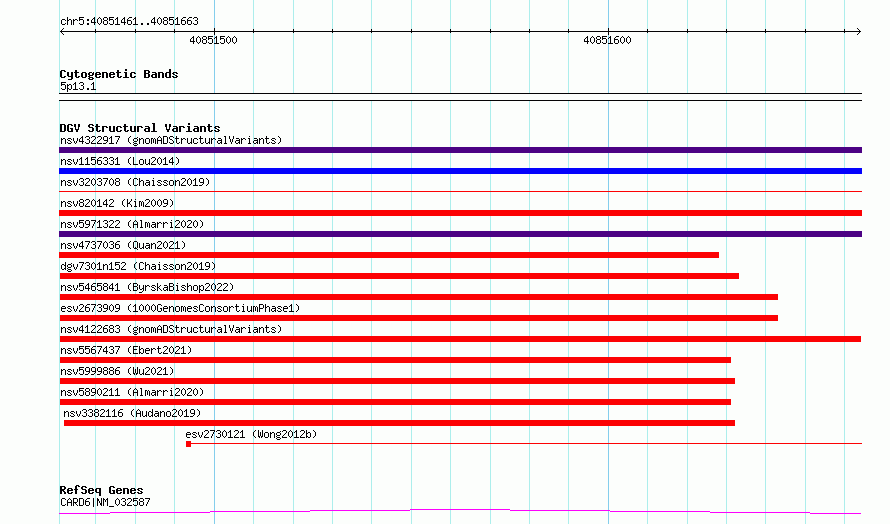The width and height of the screenshot is (890, 524).
Task: Open the nsv1156331 (Lou2014) label
Action: point(120,161)
